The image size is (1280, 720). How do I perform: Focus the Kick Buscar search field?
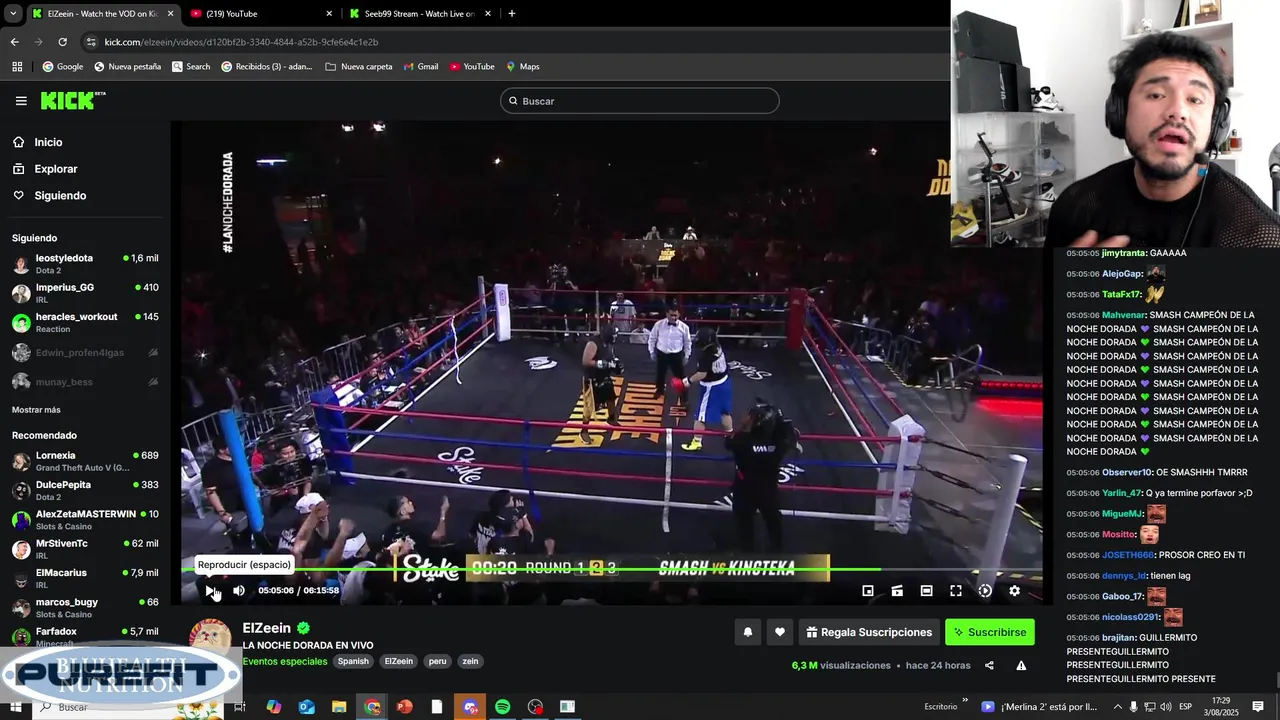(x=639, y=101)
